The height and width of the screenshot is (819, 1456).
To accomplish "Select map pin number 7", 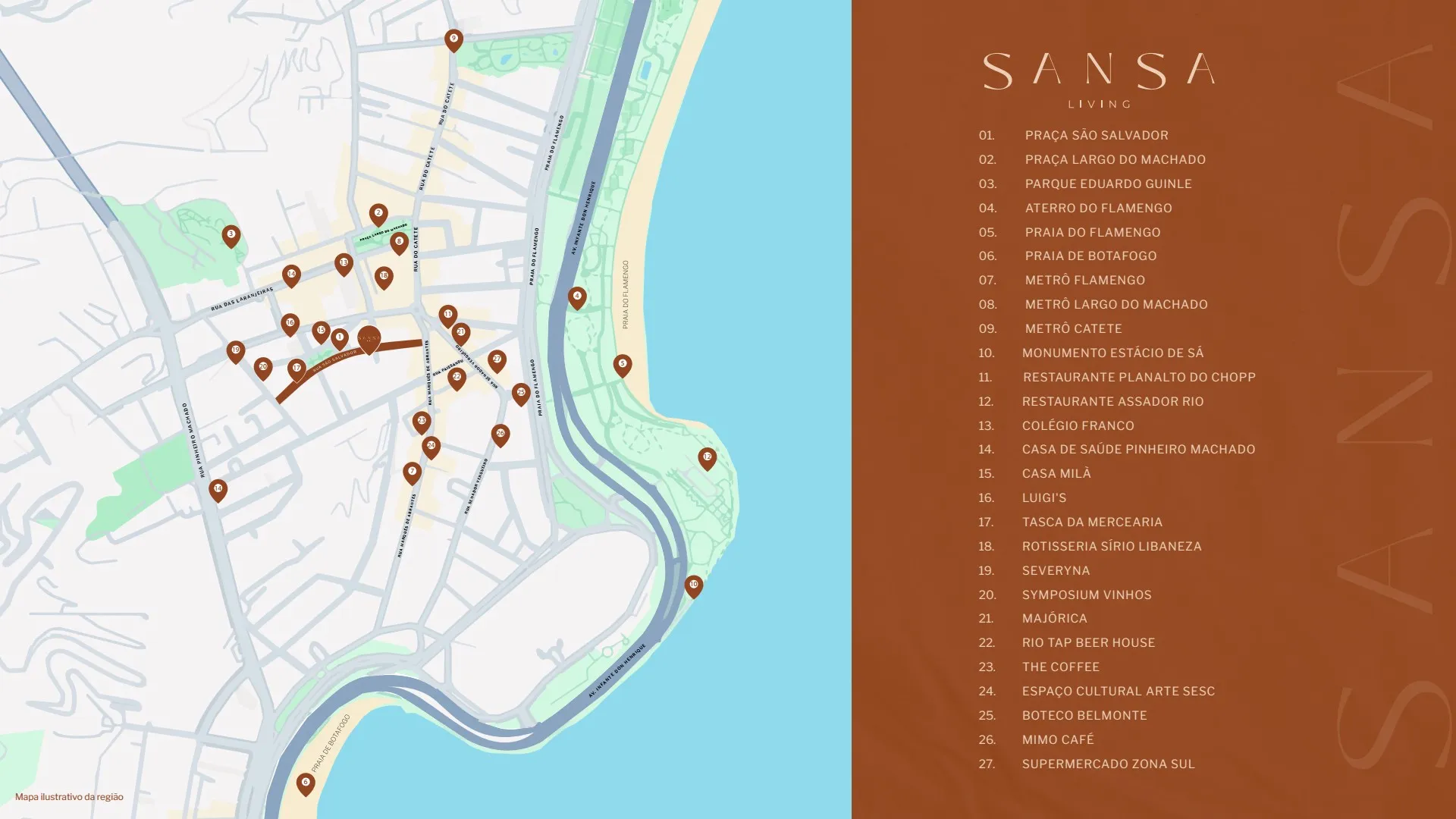I will [x=412, y=473].
